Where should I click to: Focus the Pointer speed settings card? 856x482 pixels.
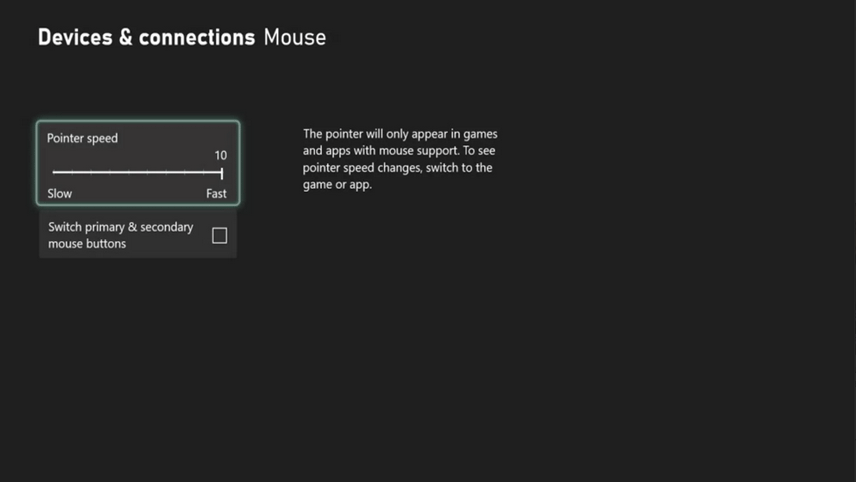click(138, 163)
